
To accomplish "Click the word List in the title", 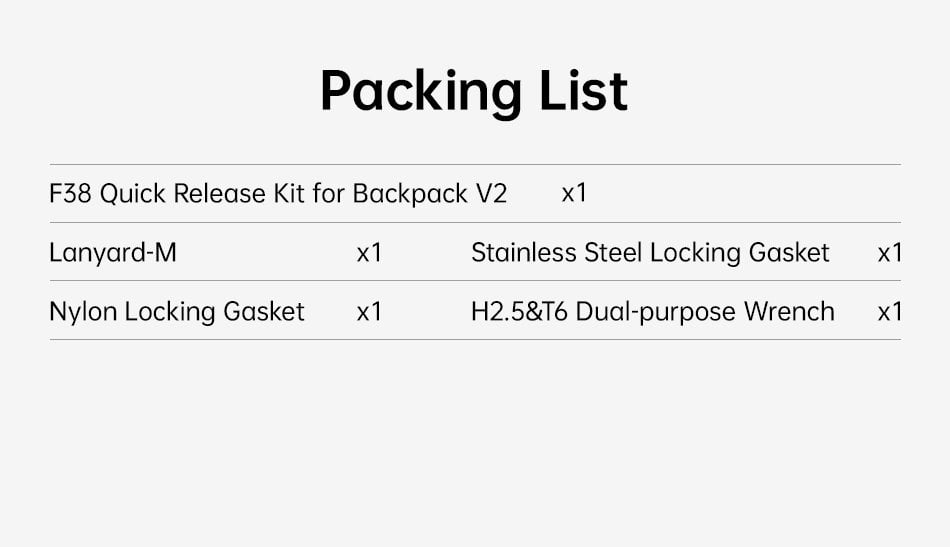I will pyautogui.click(x=583, y=90).
